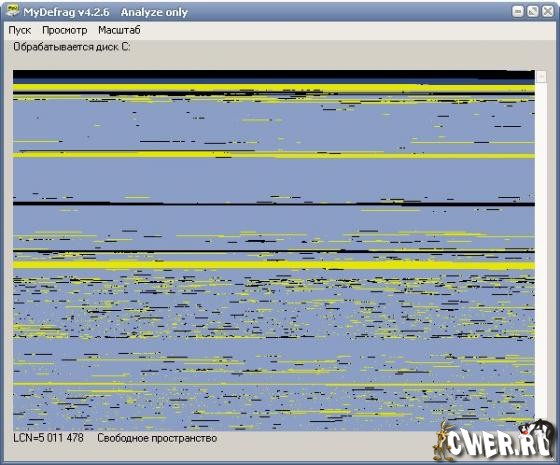Click the MyDefrag app icon in title bar
560x465 pixels.
point(13,10)
